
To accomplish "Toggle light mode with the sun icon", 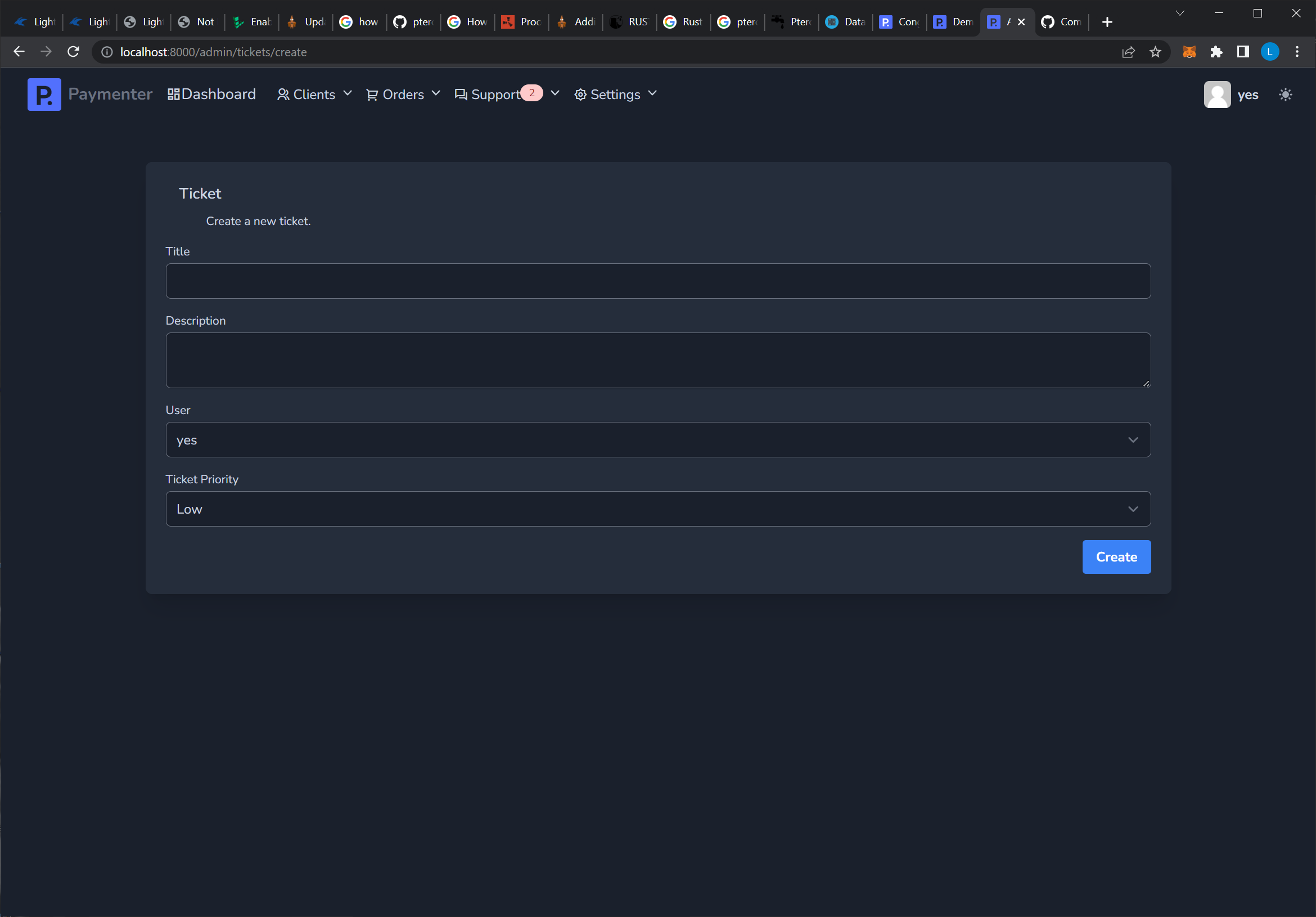I will click(x=1286, y=94).
